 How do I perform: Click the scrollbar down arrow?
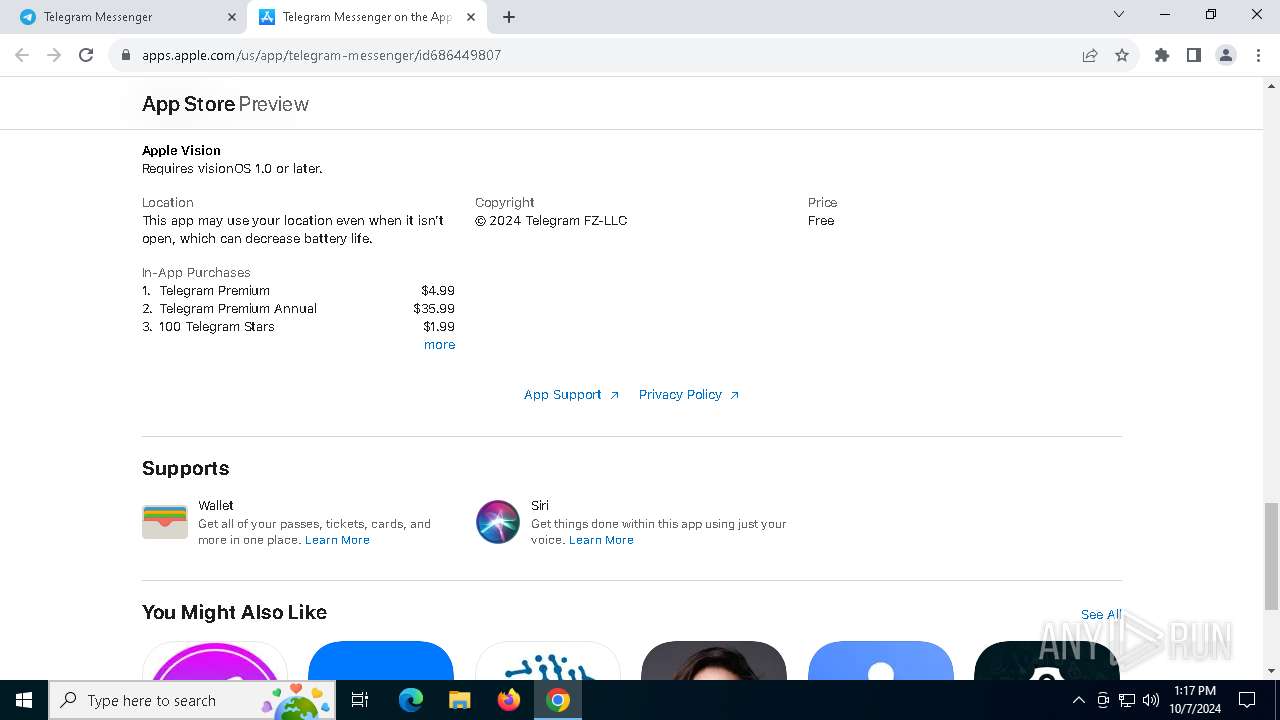pos(1271,671)
